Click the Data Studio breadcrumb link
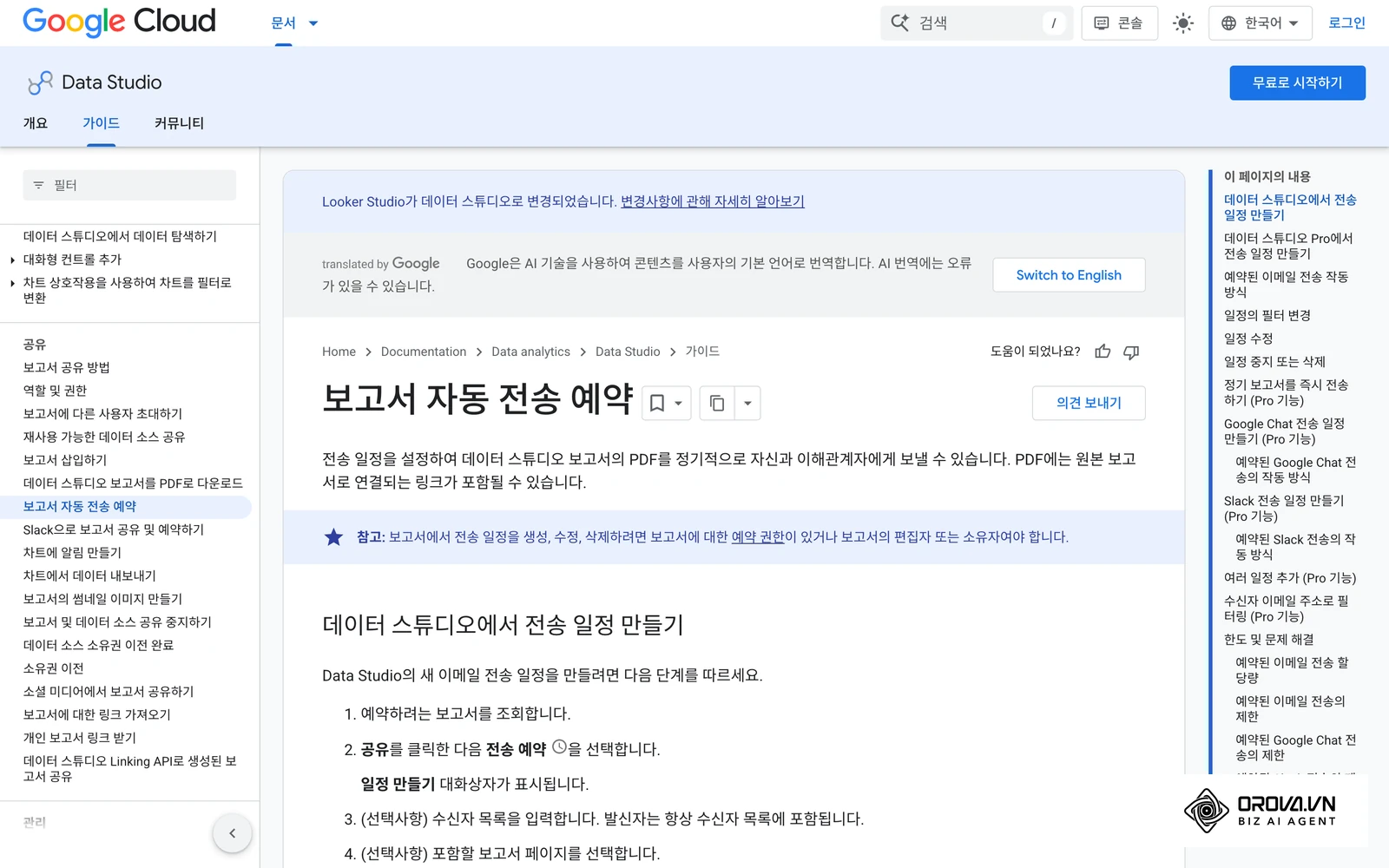This screenshot has width=1389, height=868. click(628, 352)
